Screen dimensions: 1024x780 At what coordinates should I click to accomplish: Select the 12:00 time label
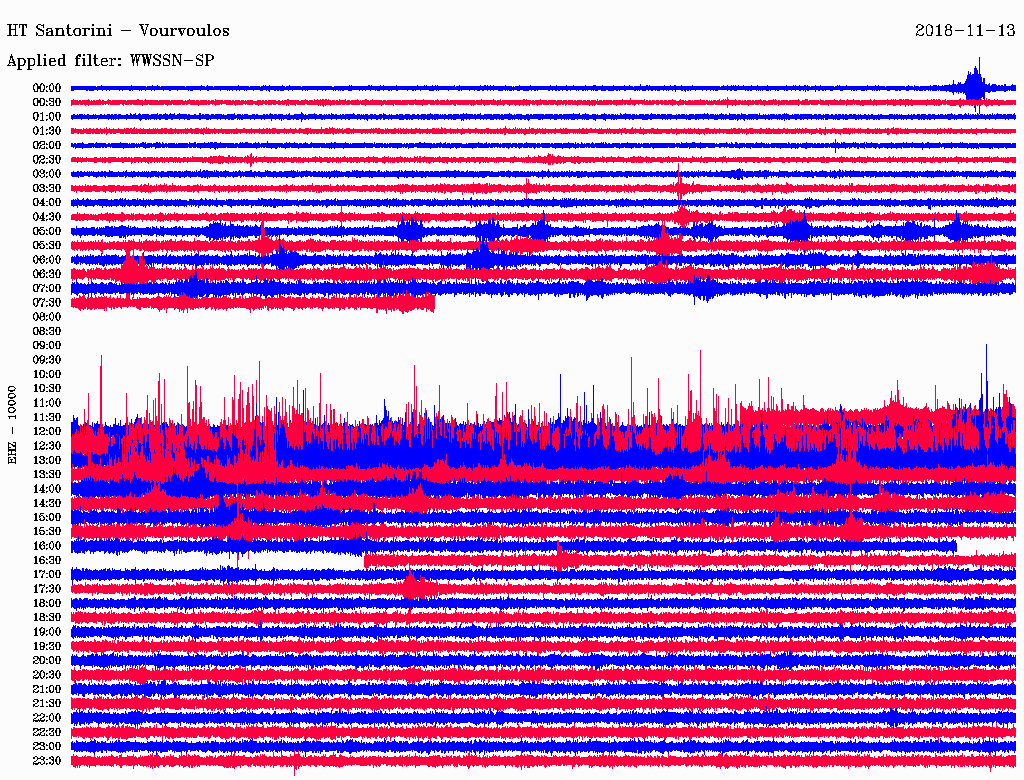(48, 431)
